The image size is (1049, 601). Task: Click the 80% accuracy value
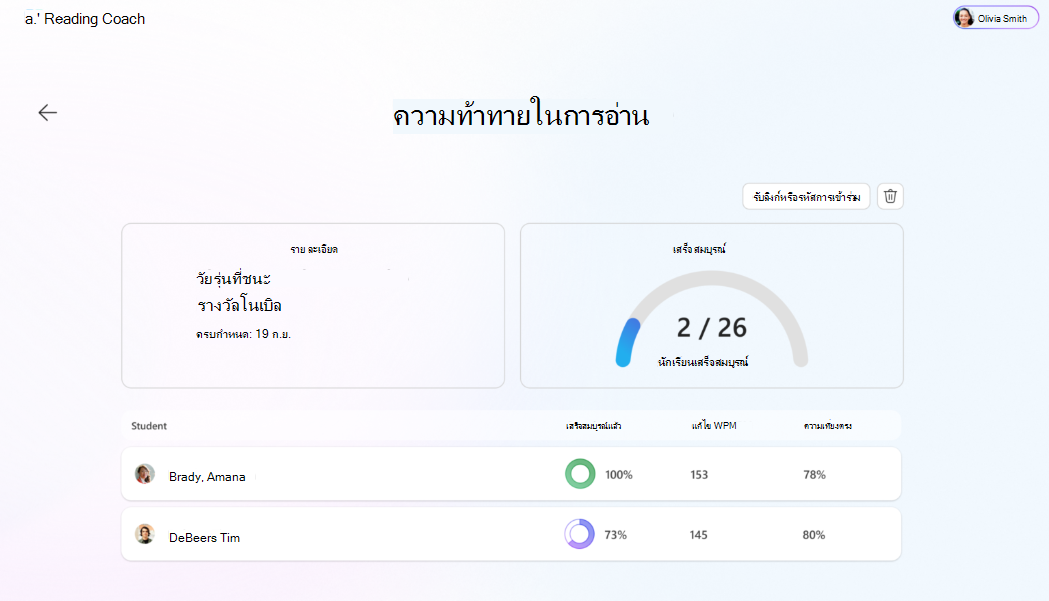click(x=814, y=535)
